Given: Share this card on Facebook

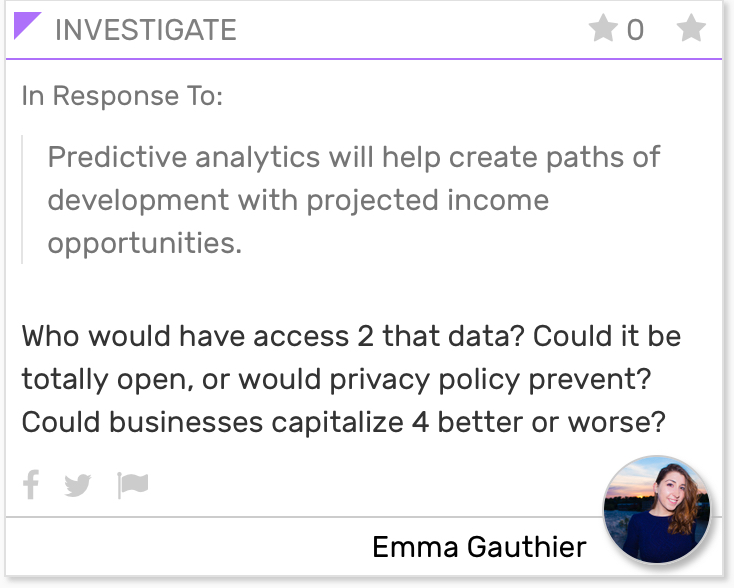Looking at the screenshot, I should 31,485.
